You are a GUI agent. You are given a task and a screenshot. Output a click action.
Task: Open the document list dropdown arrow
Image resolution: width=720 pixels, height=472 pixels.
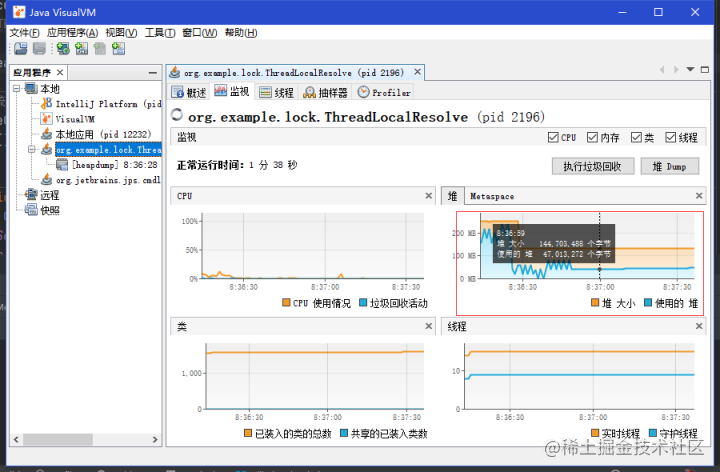pyautogui.click(x=690, y=70)
